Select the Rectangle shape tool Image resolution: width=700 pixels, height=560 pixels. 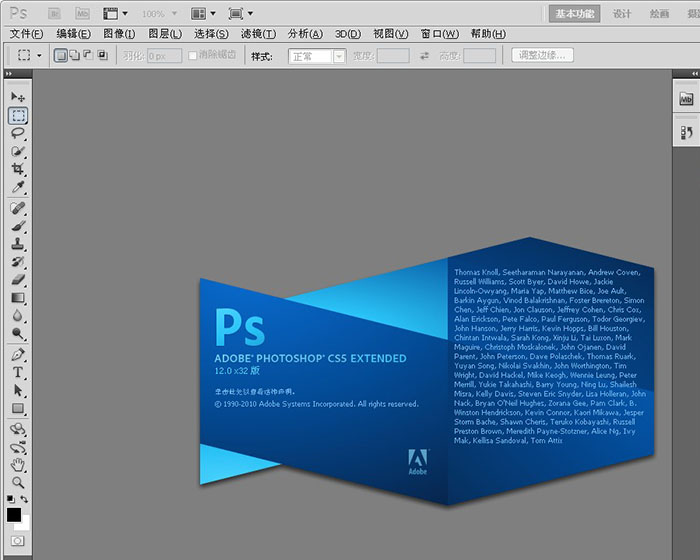(18, 408)
